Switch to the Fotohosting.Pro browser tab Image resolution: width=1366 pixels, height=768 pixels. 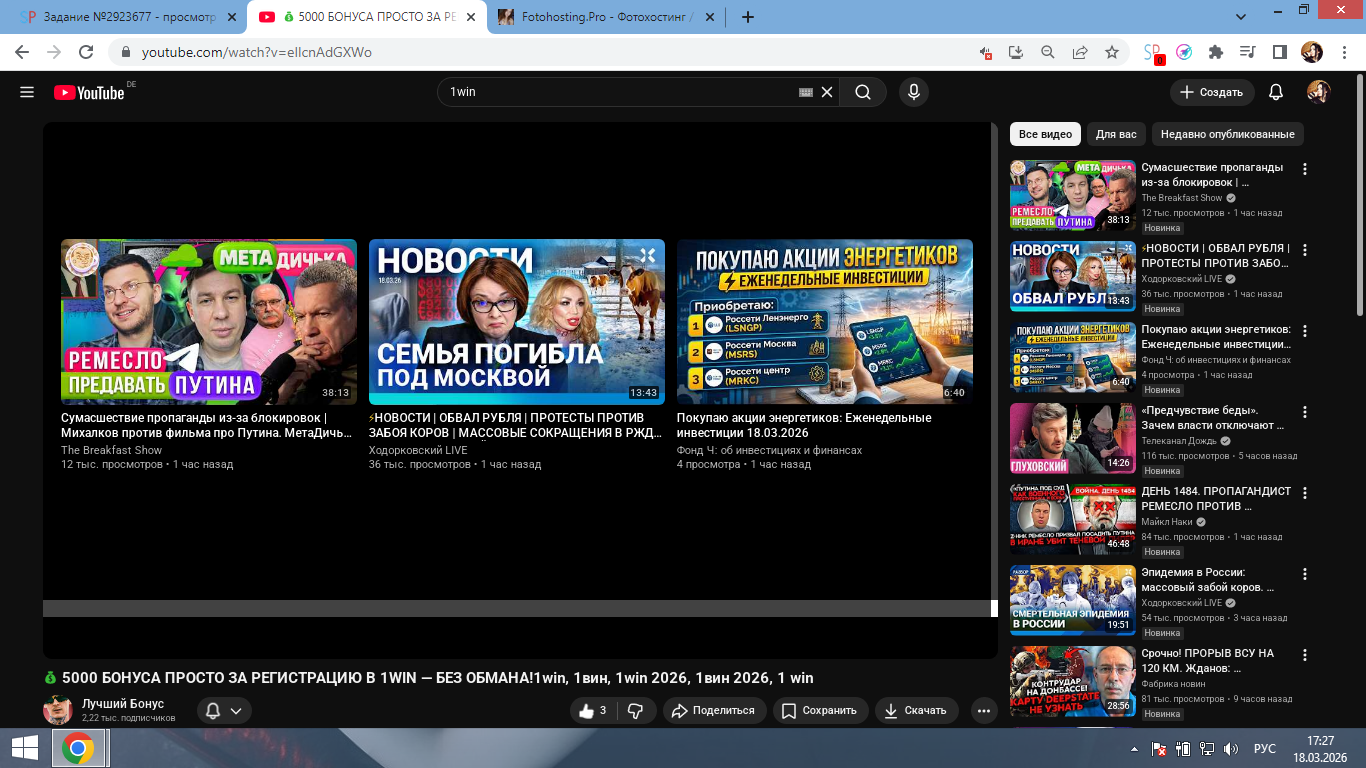pyautogui.click(x=600, y=17)
